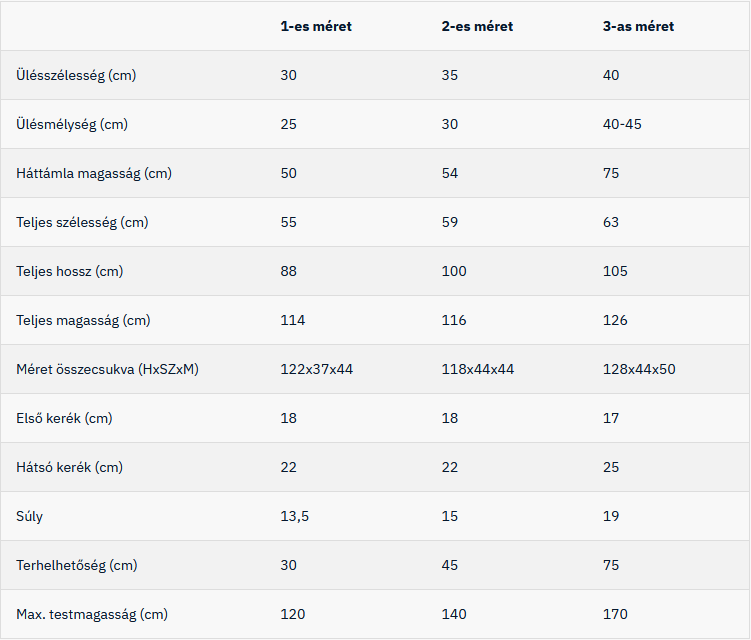
Task: Select the '128x44x50' folded size cell
Action: click(x=639, y=369)
